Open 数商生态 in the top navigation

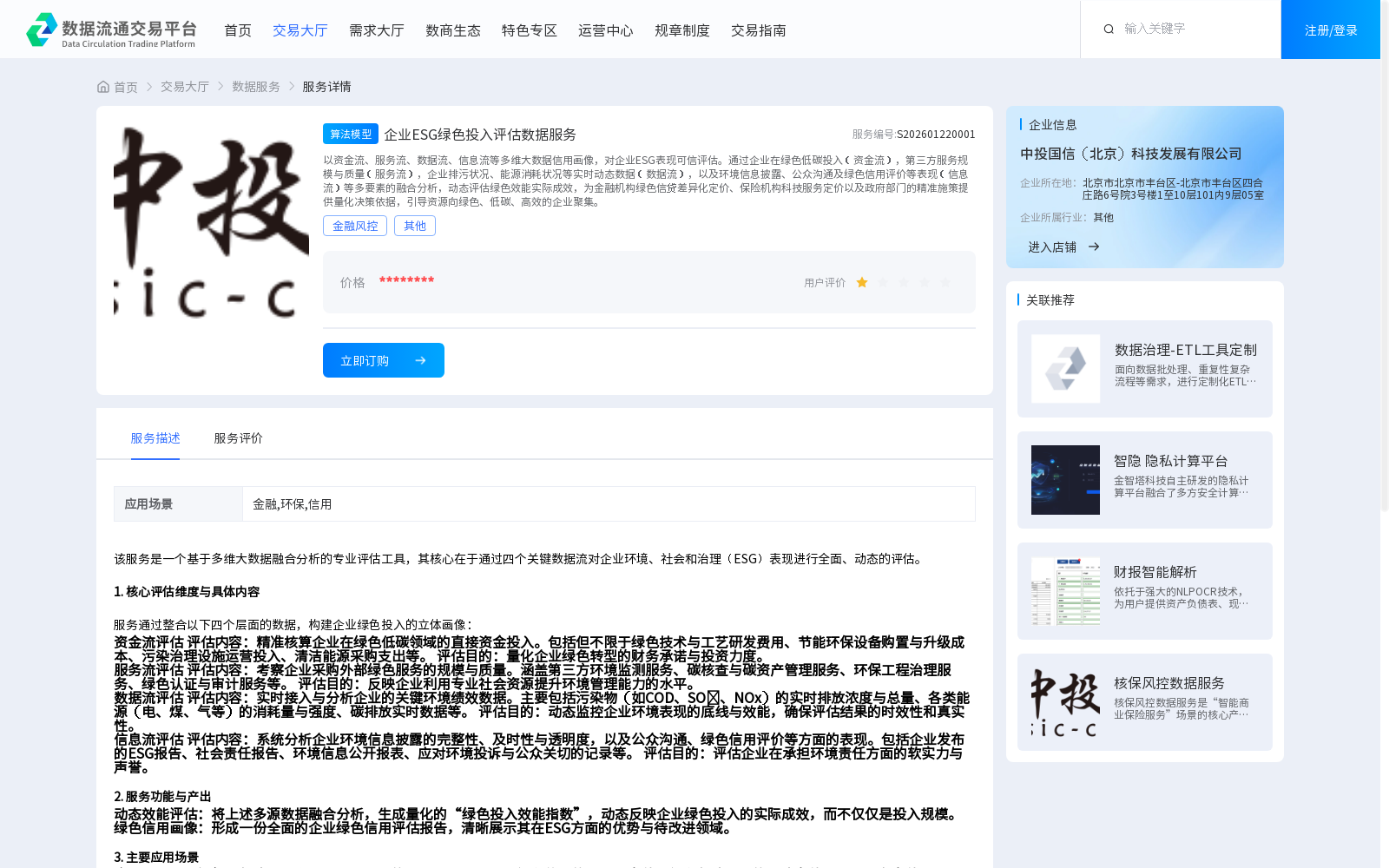coord(453,30)
